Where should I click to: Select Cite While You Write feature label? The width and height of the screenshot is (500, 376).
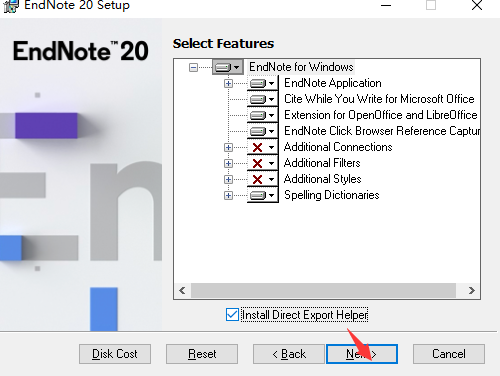click(x=379, y=99)
